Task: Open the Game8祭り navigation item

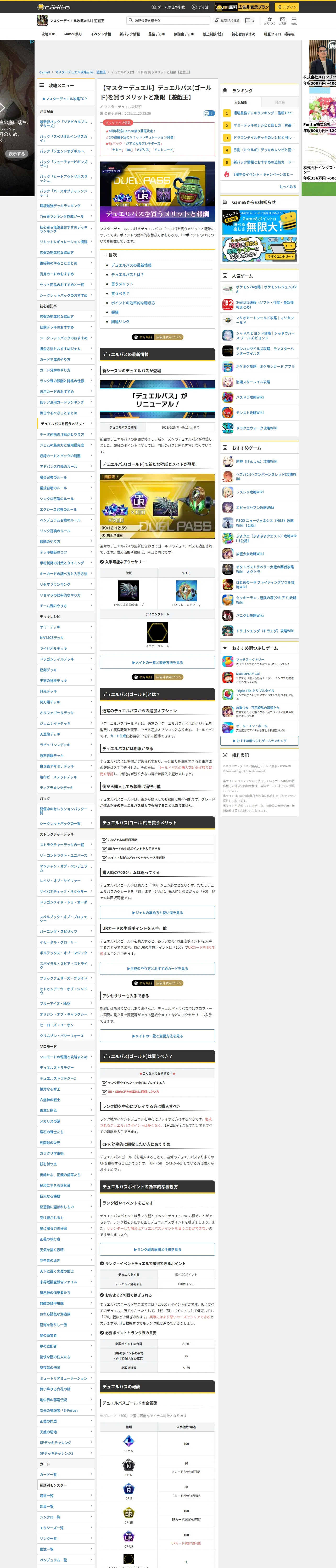Action: [72, 34]
